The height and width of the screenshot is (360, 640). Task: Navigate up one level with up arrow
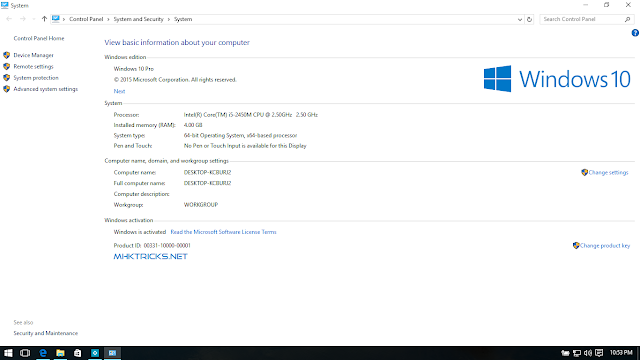tap(44, 19)
